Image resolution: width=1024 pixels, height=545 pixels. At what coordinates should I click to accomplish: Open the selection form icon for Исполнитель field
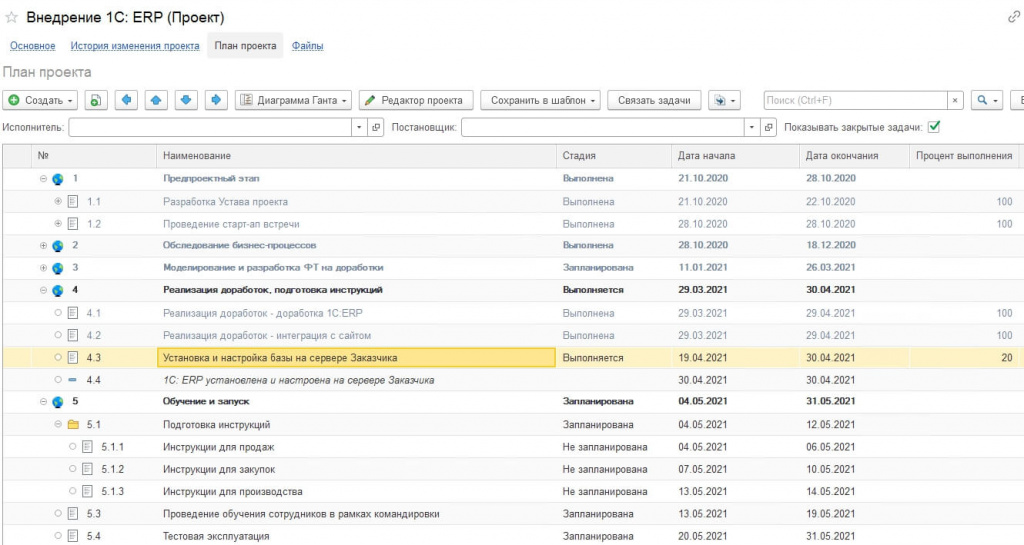tap(376, 128)
